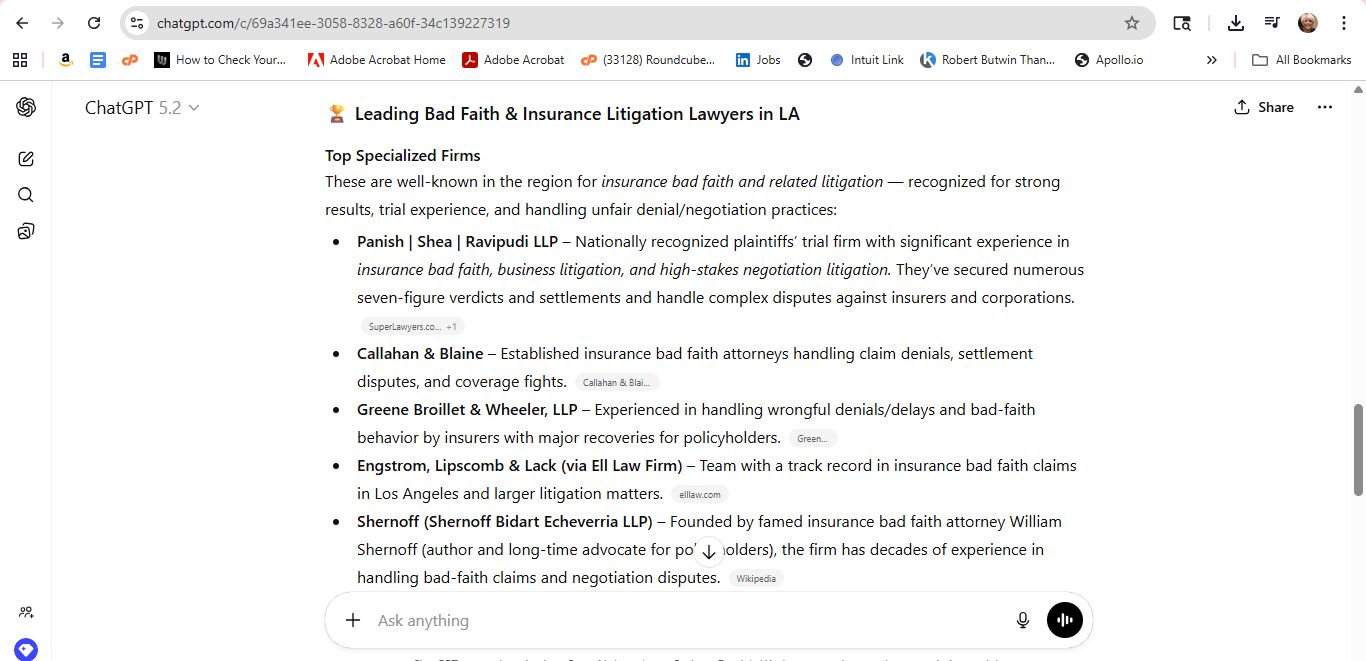The height and width of the screenshot is (661, 1366).
Task: Show more bookmarks with the double chevron
Action: tap(1212, 60)
